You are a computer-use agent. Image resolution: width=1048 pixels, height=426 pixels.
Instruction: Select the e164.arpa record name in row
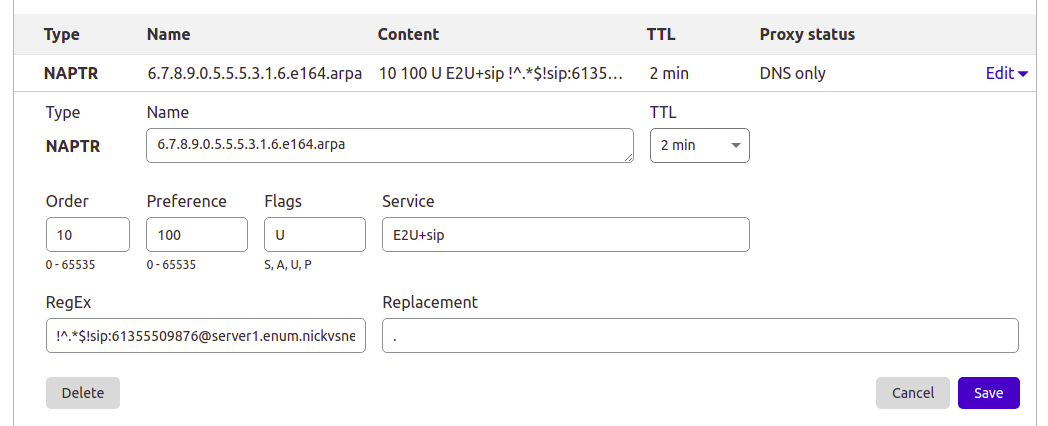point(254,73)
